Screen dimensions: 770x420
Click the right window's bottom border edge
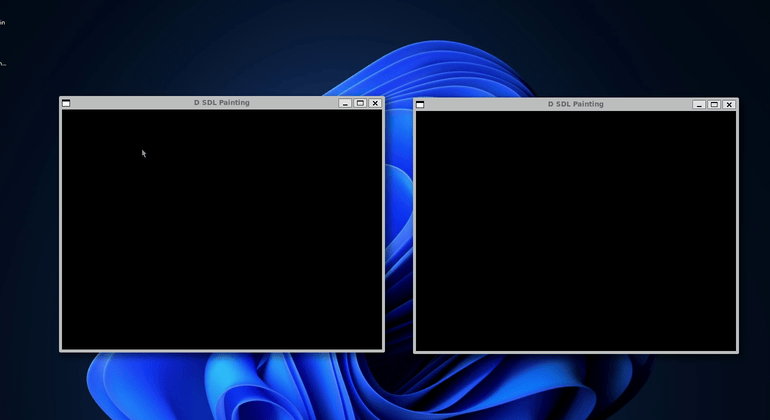tap(575, 352)
